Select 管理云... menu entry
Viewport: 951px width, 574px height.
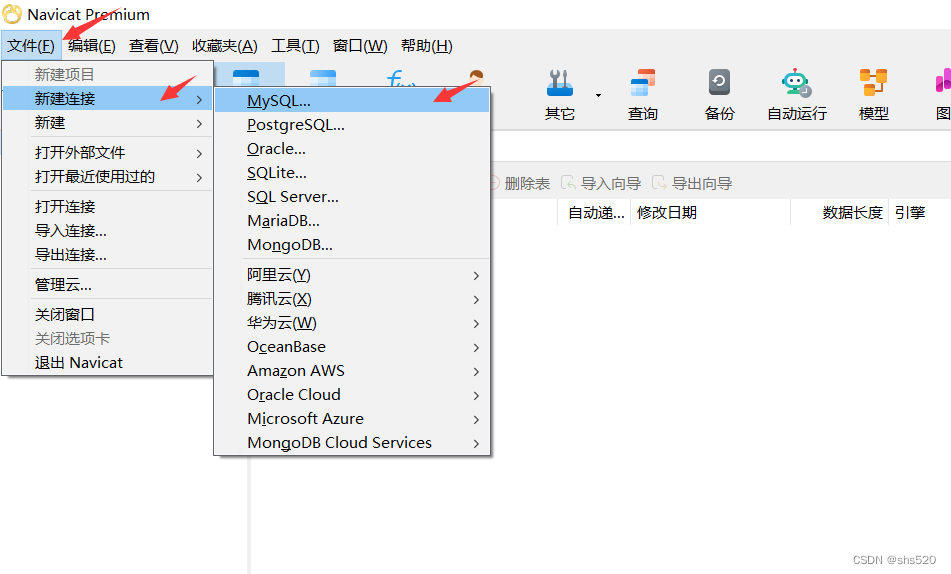107,285
